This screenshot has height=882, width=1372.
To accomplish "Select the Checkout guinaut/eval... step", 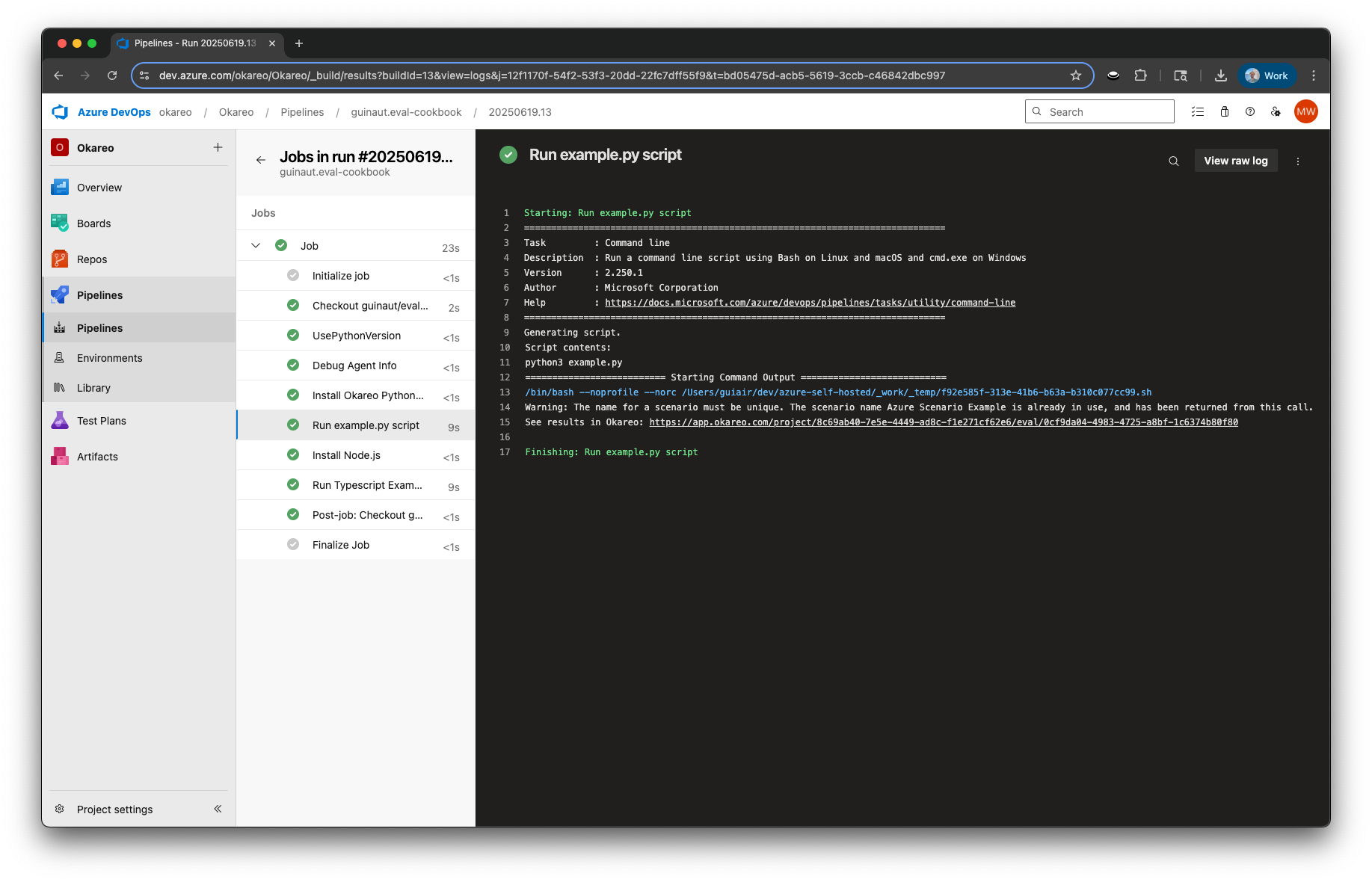I will (356, 306).
